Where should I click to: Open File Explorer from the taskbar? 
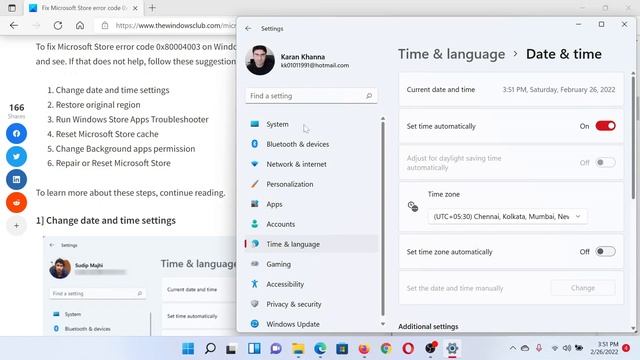298,349
